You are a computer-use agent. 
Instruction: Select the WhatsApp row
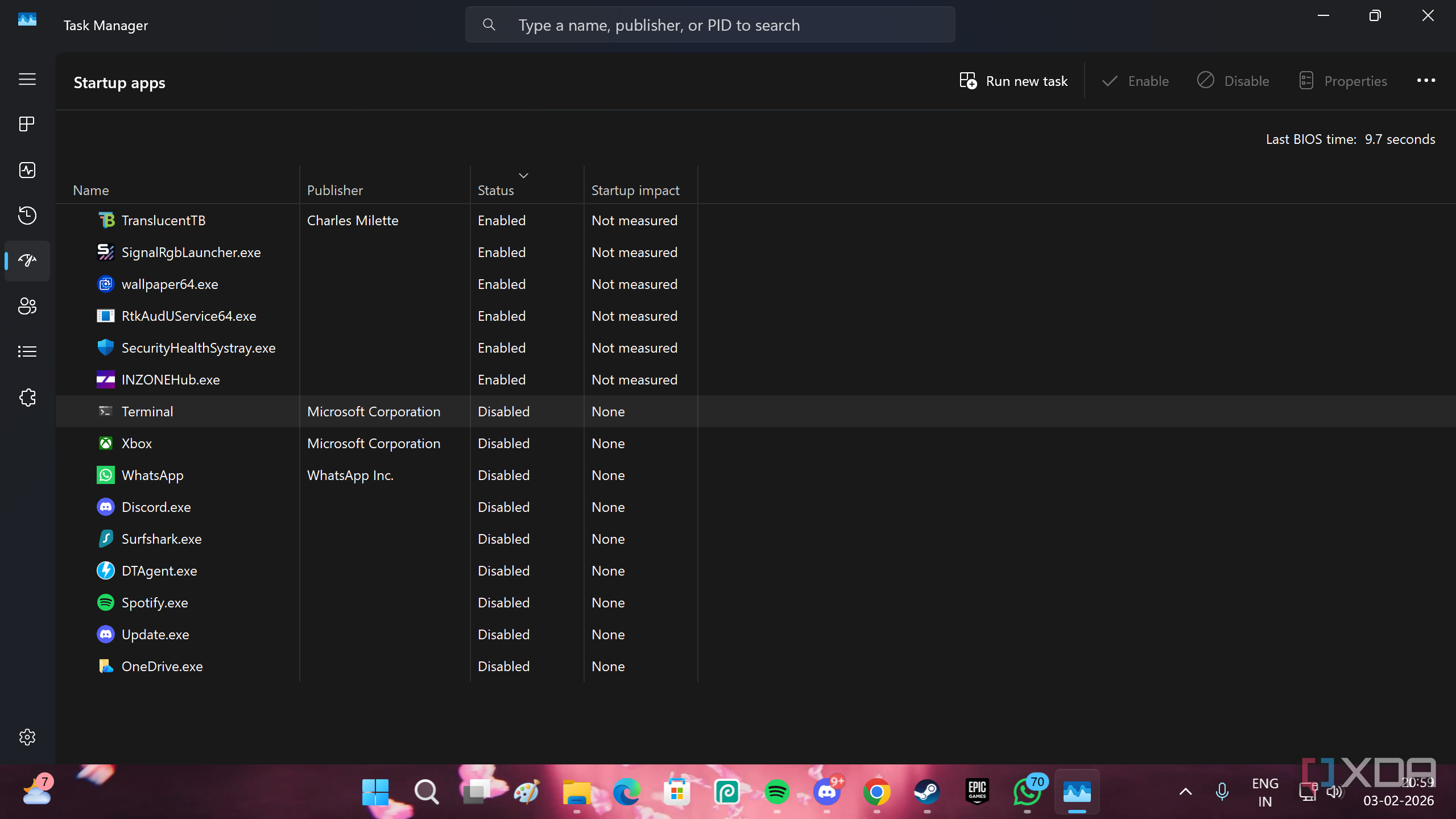coord(755,475)
